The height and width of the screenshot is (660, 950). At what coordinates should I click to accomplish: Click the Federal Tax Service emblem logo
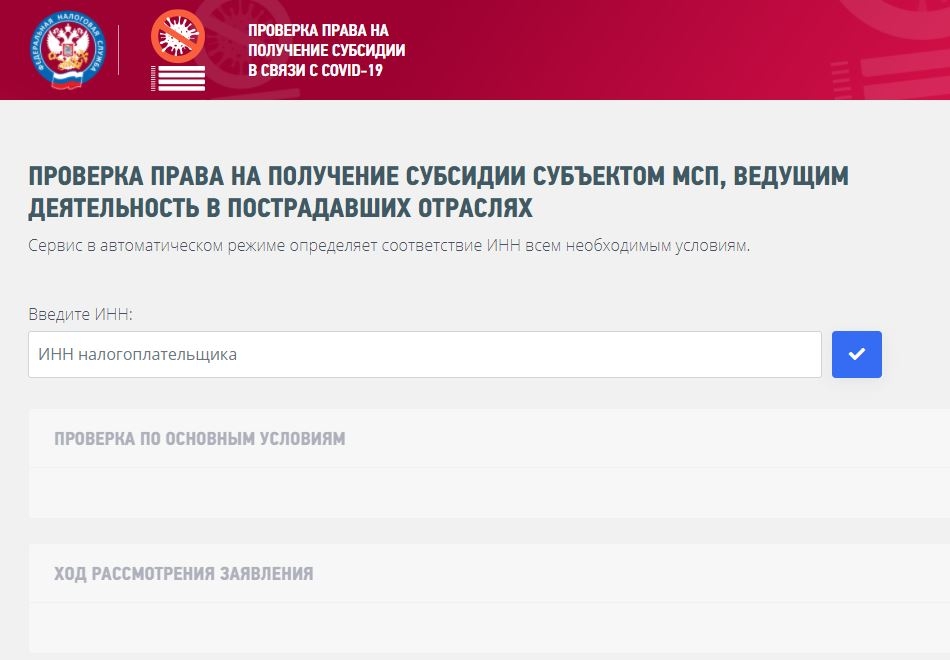(x=67, y=50)
